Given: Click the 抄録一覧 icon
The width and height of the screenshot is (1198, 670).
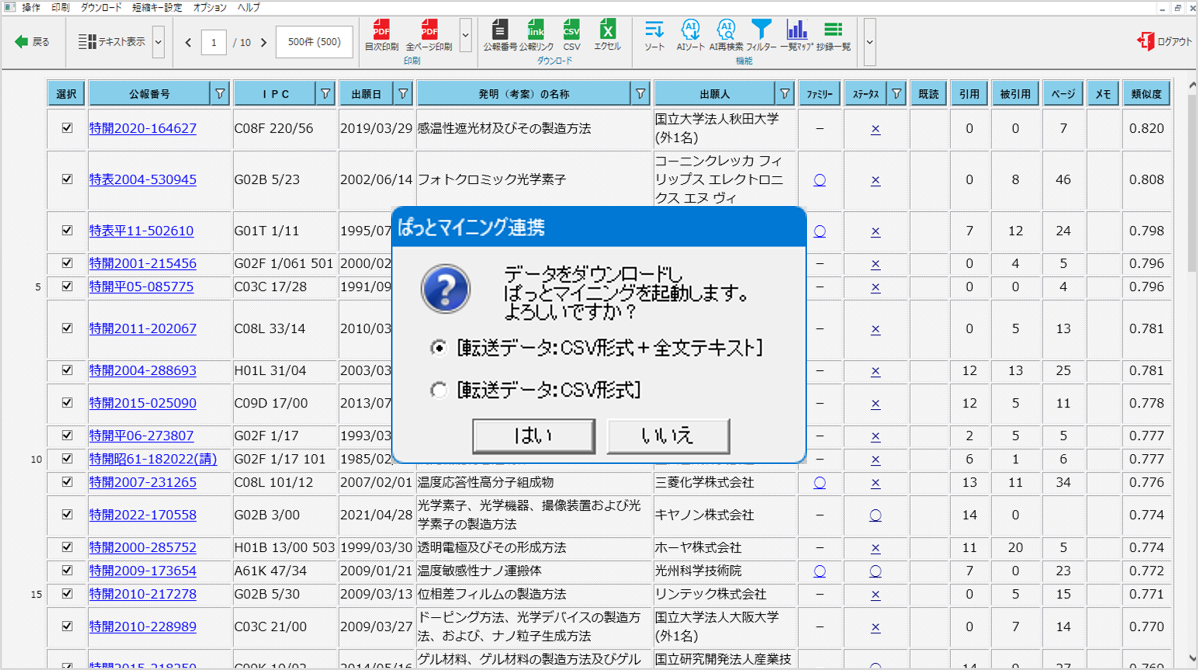Looking at the screenshot, I should 833,30.
